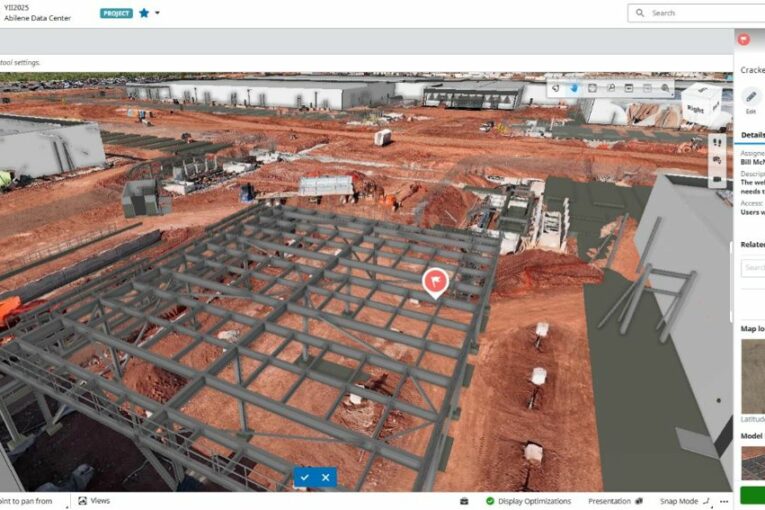This screenshot has width=765, height=510.
Task: Click the green button at panel bottom
Action: tap(752, 494)
